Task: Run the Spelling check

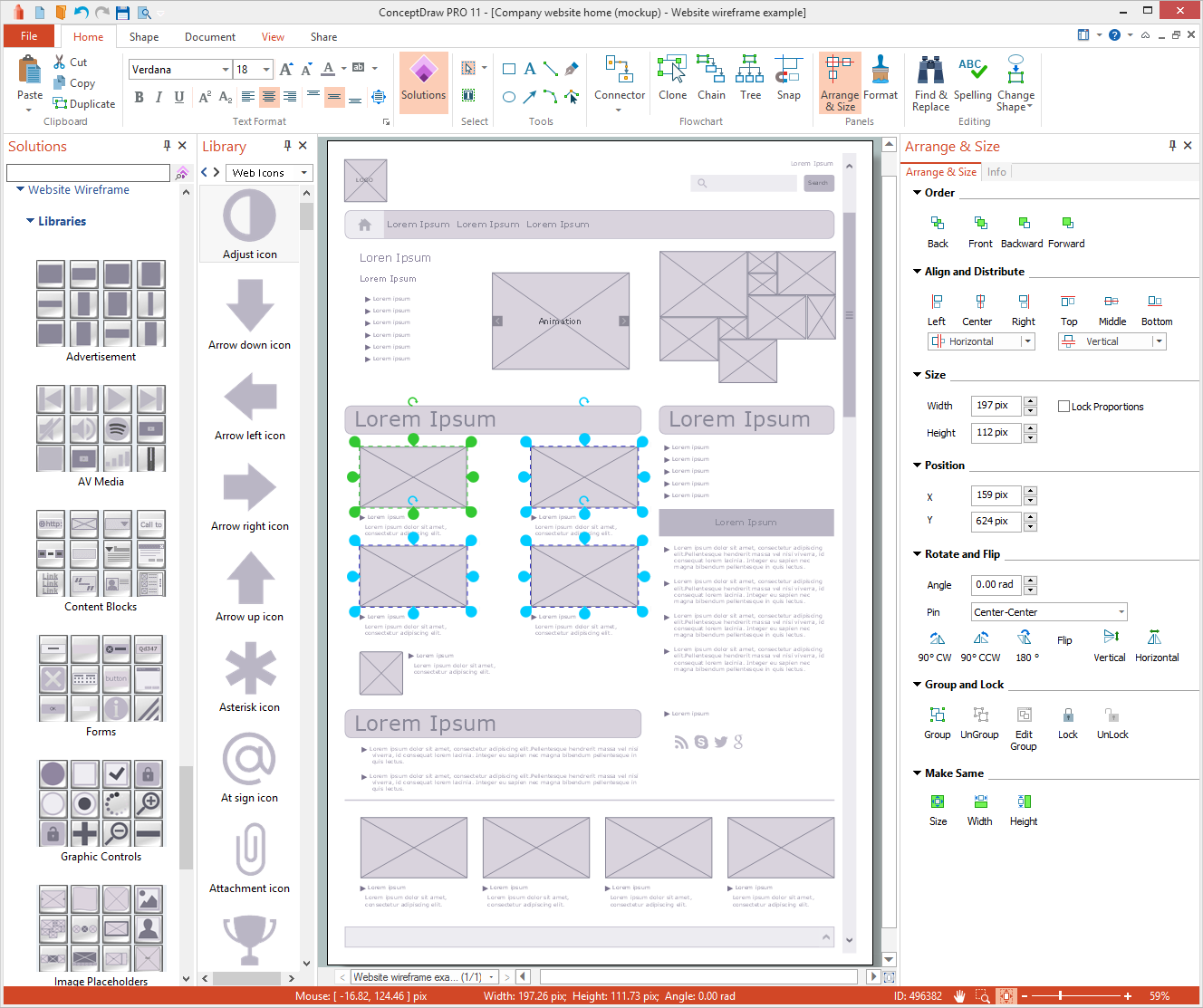Action: click(x=973, y=78)
